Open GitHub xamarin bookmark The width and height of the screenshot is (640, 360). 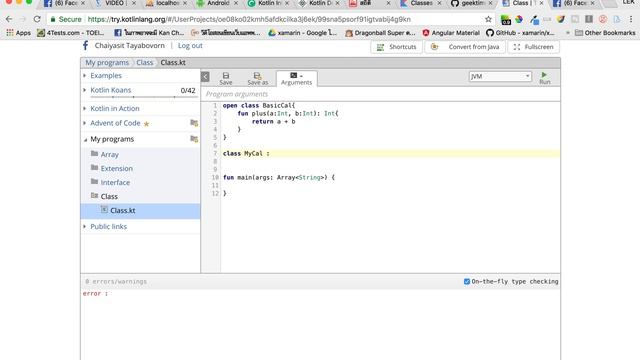coord(520,33)
